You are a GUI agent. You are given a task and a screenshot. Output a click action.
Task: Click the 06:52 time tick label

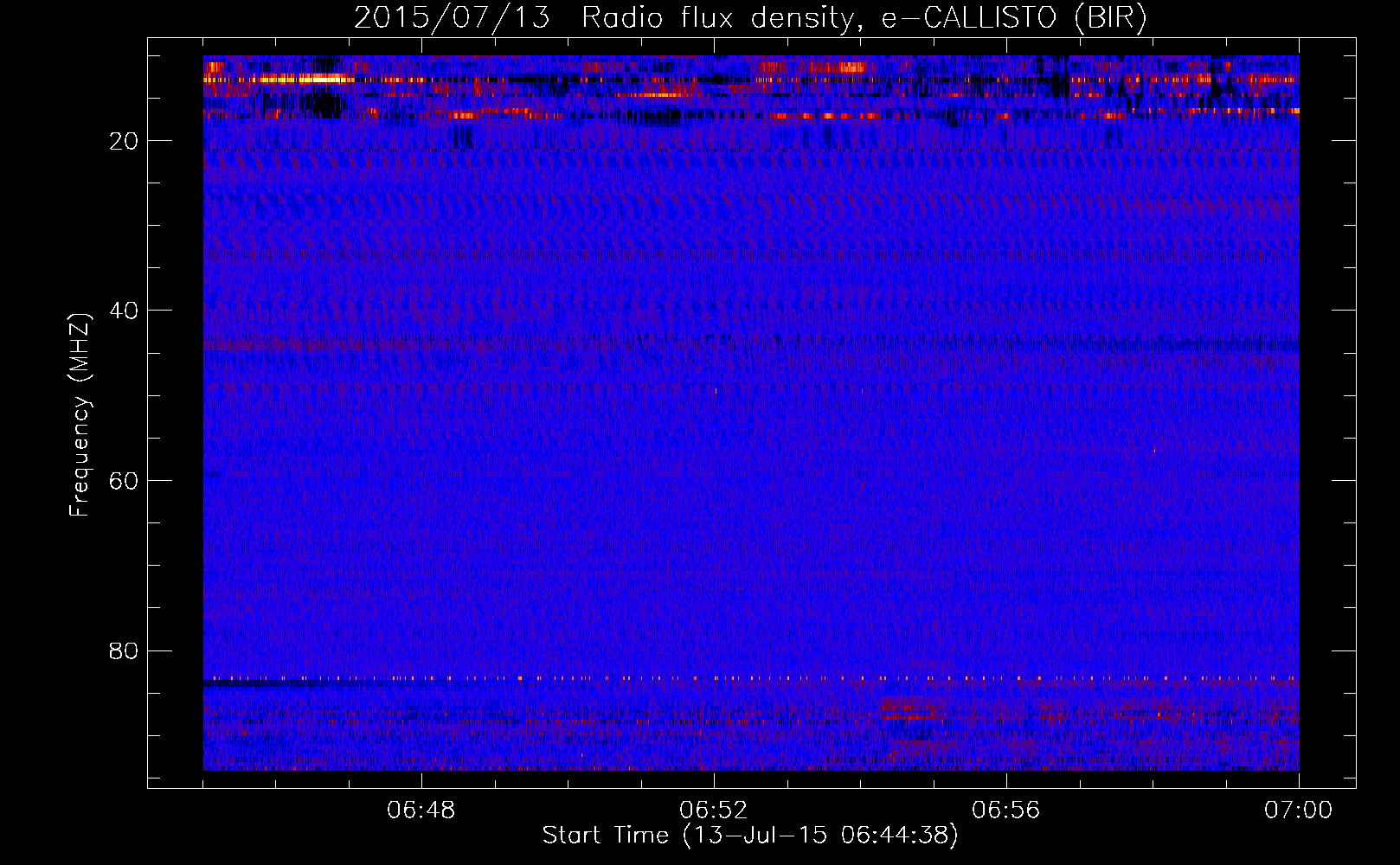tap(714, 811)
